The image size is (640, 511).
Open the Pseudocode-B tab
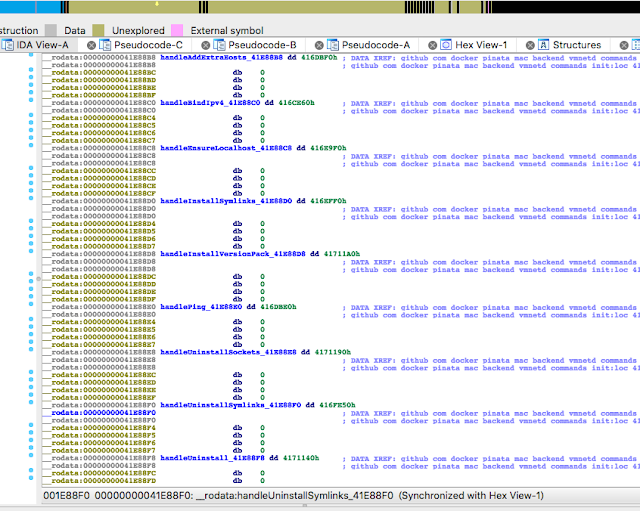[x=262, y=45]
